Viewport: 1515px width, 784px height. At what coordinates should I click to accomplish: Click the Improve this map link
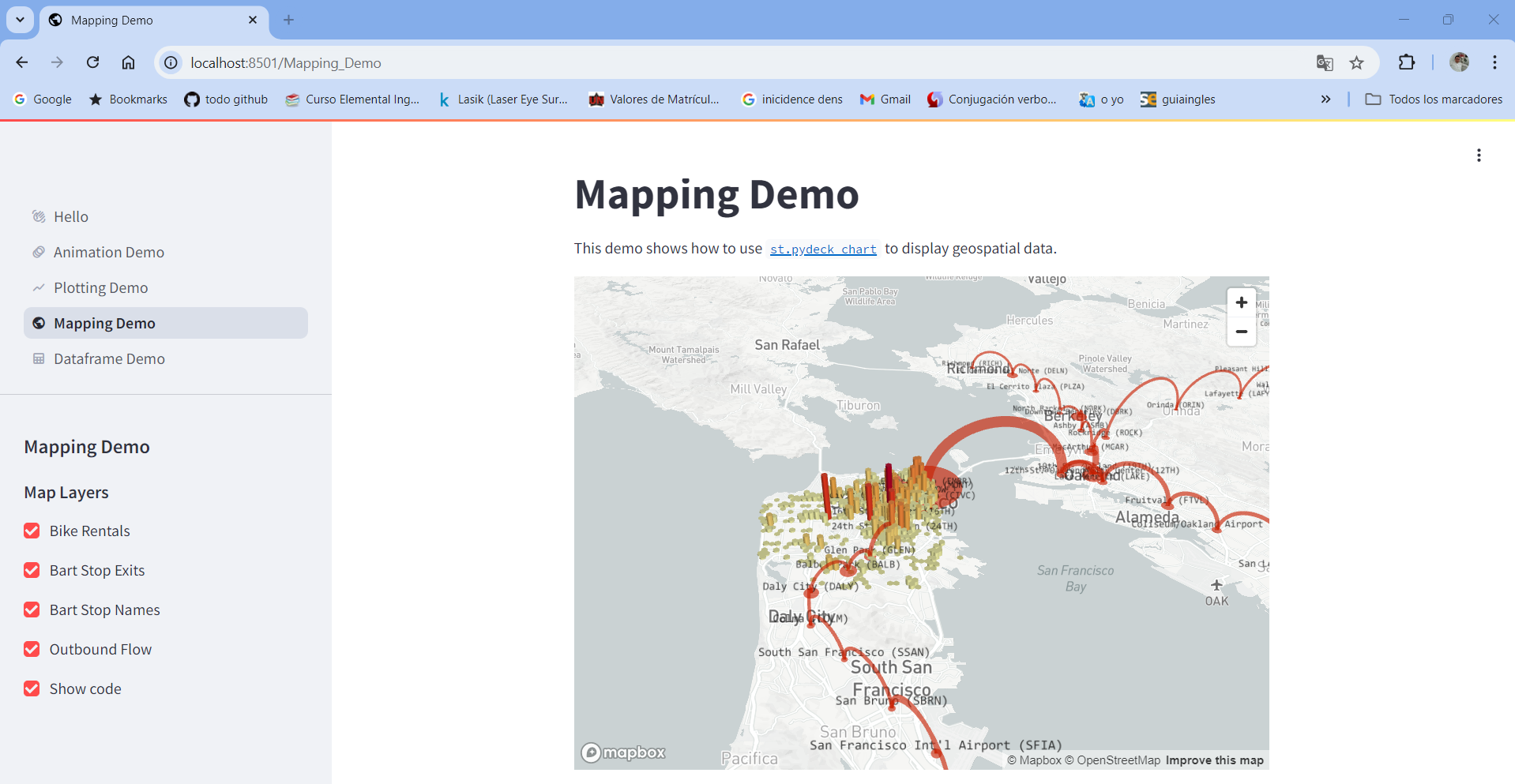pos(1214,760)
